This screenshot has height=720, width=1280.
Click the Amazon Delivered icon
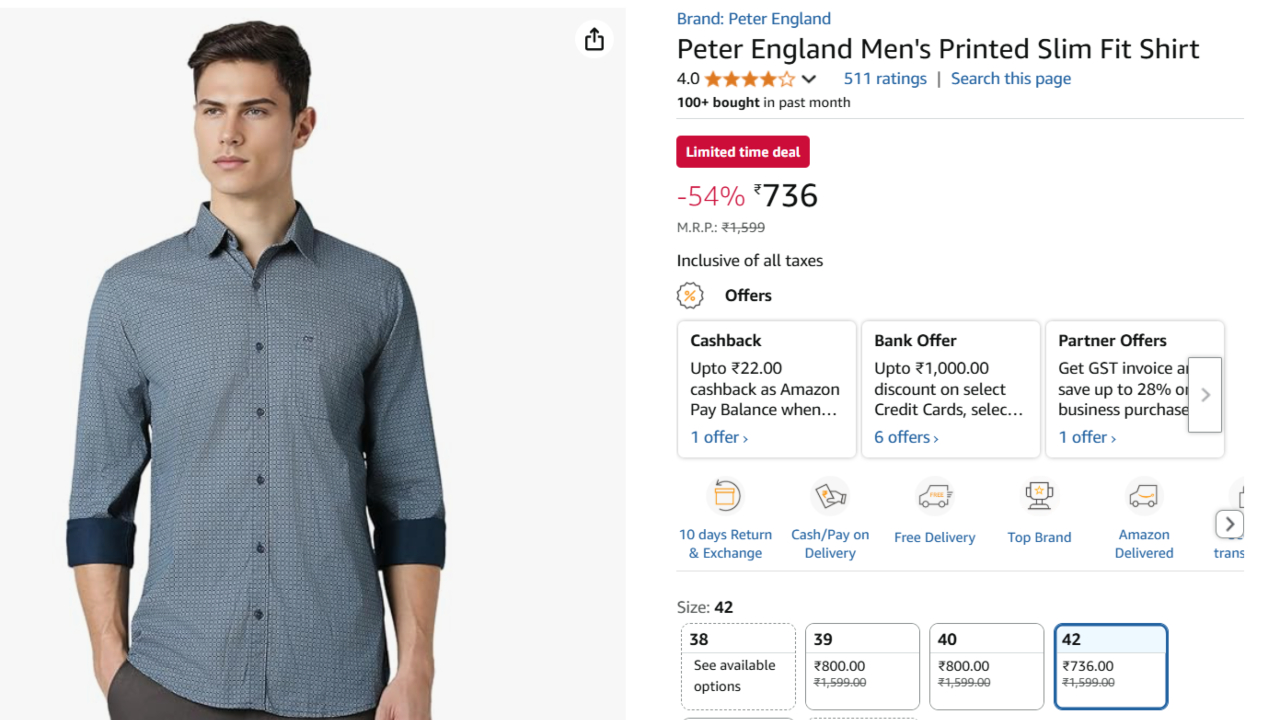(1143, 496)
